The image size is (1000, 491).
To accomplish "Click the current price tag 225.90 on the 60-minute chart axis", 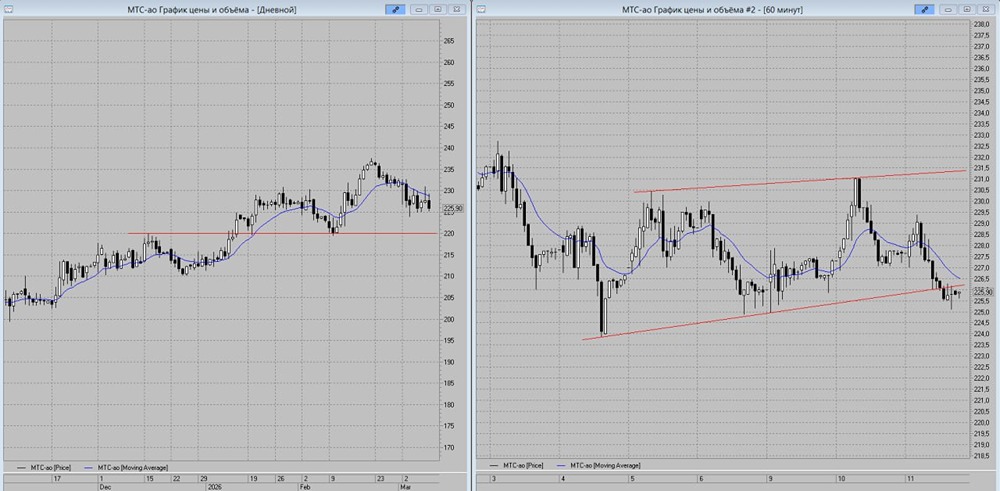I will coord(985,291).
